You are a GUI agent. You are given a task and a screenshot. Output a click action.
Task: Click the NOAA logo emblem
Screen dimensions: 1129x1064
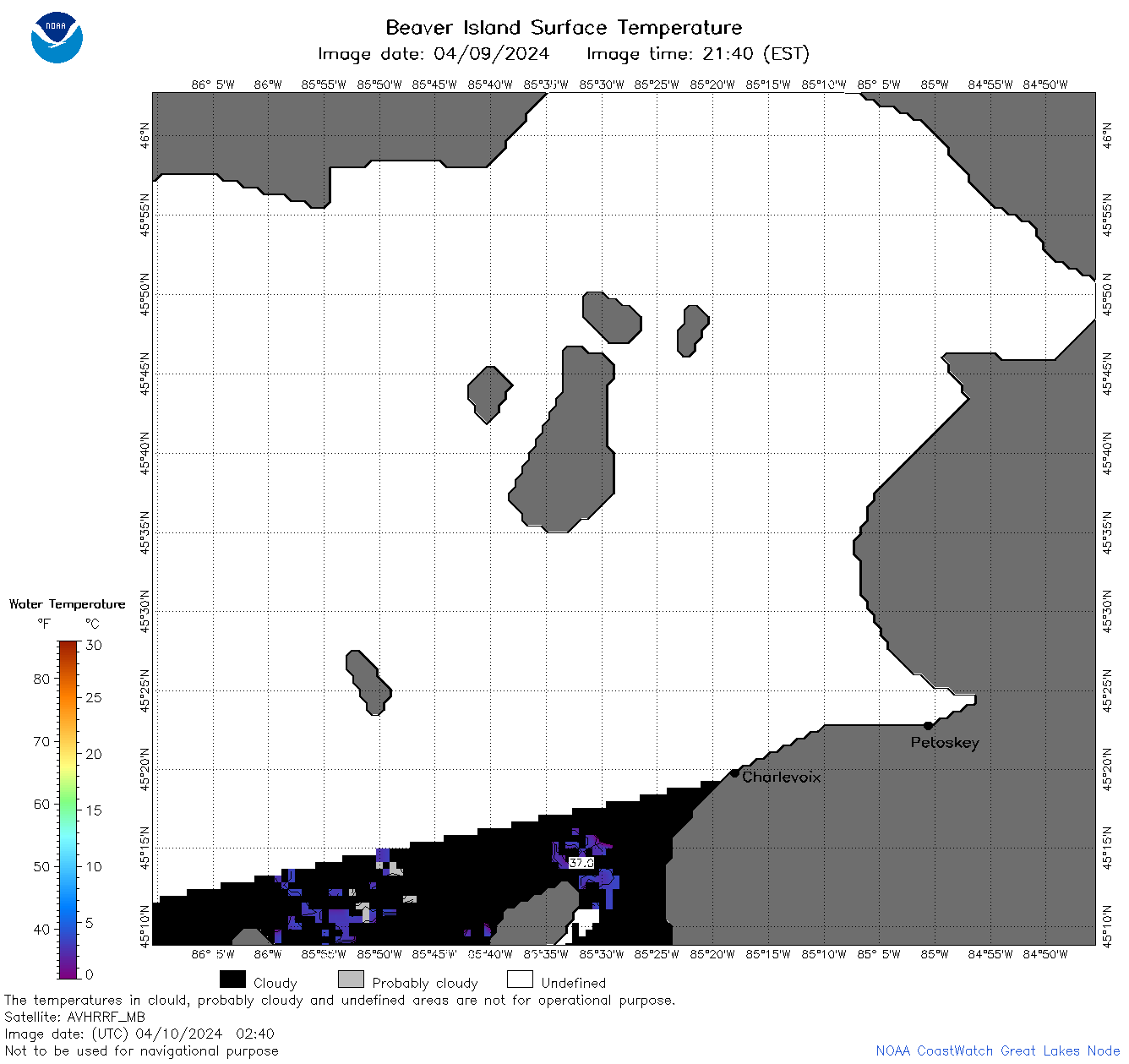[x=57, y=38]
